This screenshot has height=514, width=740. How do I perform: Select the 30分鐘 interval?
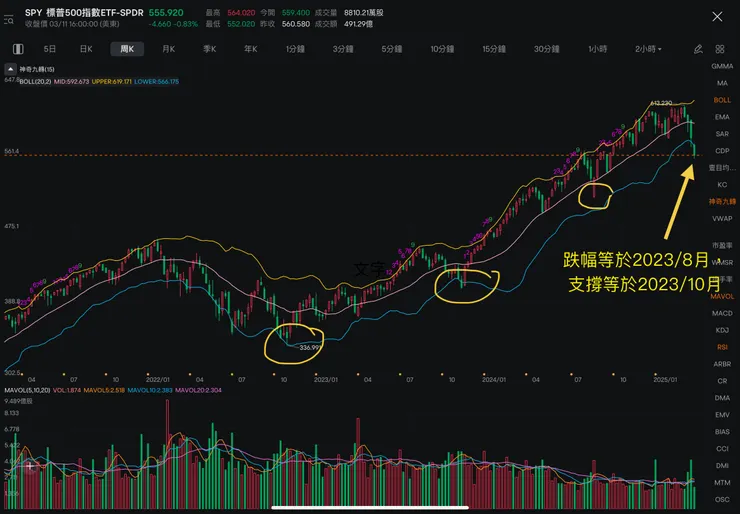click(546, 49)
